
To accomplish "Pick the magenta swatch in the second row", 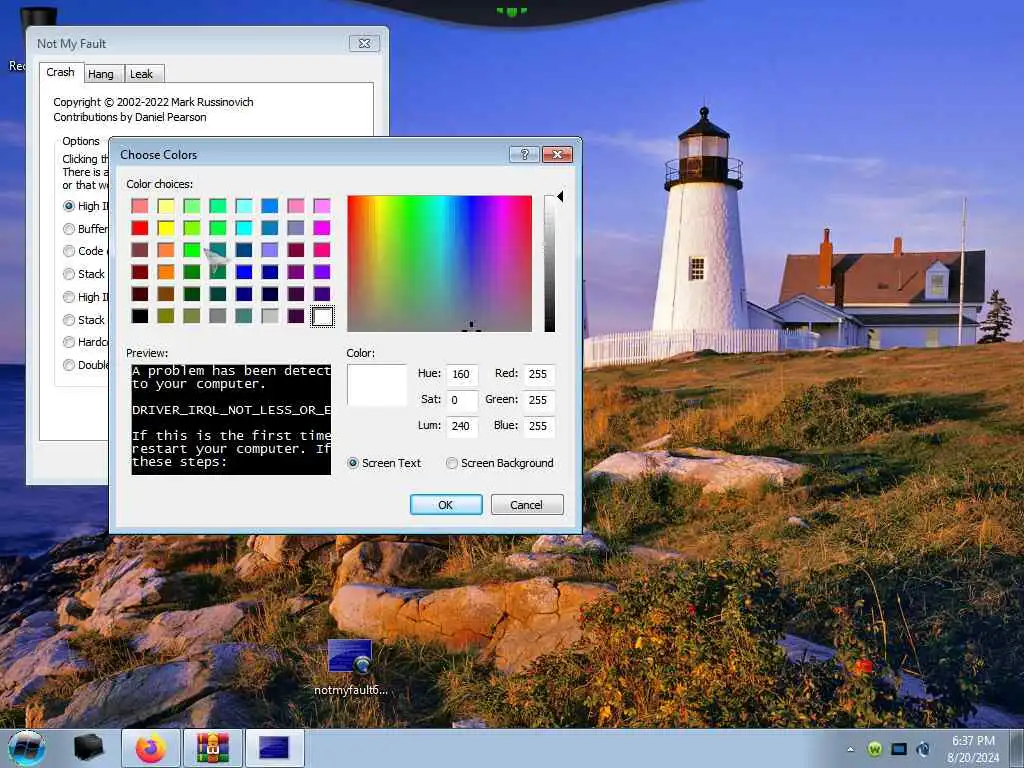I will tap(322, 228).
